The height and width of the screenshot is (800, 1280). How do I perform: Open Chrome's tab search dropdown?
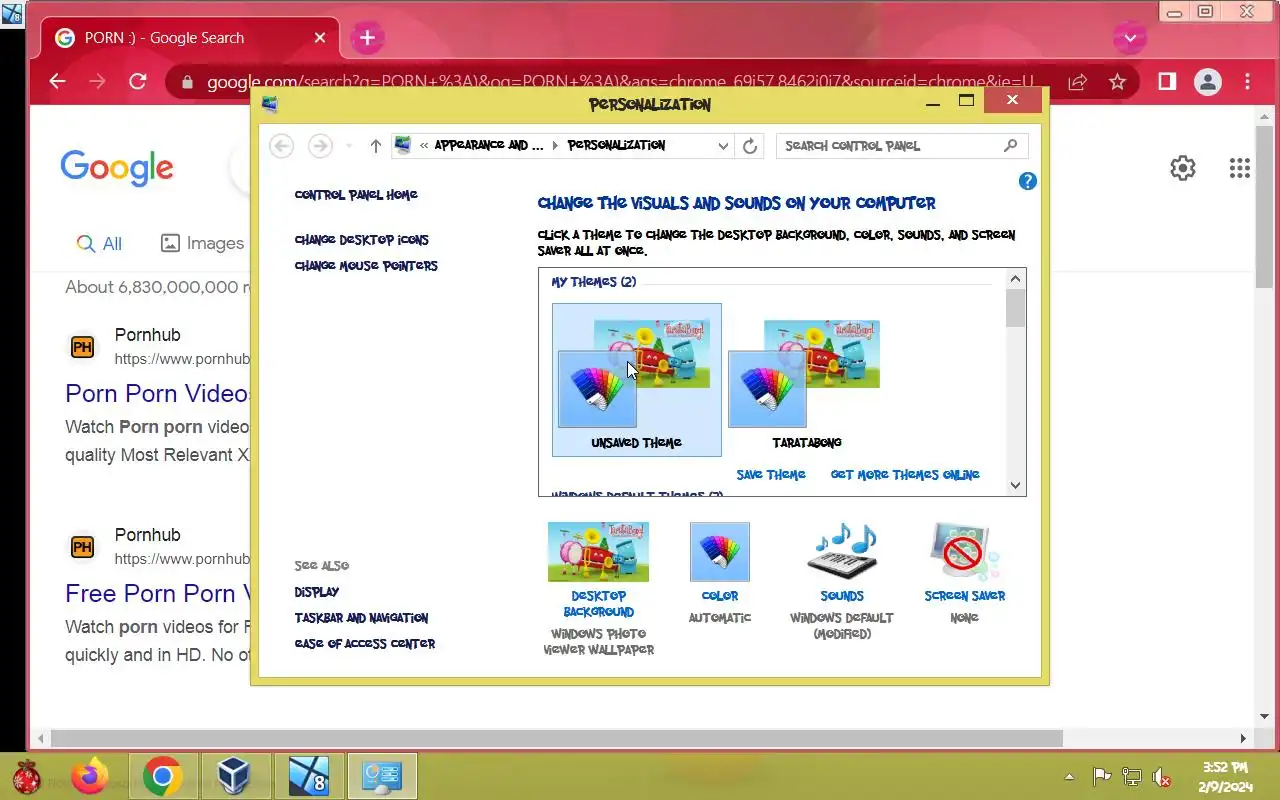(x=1130, y=38)
